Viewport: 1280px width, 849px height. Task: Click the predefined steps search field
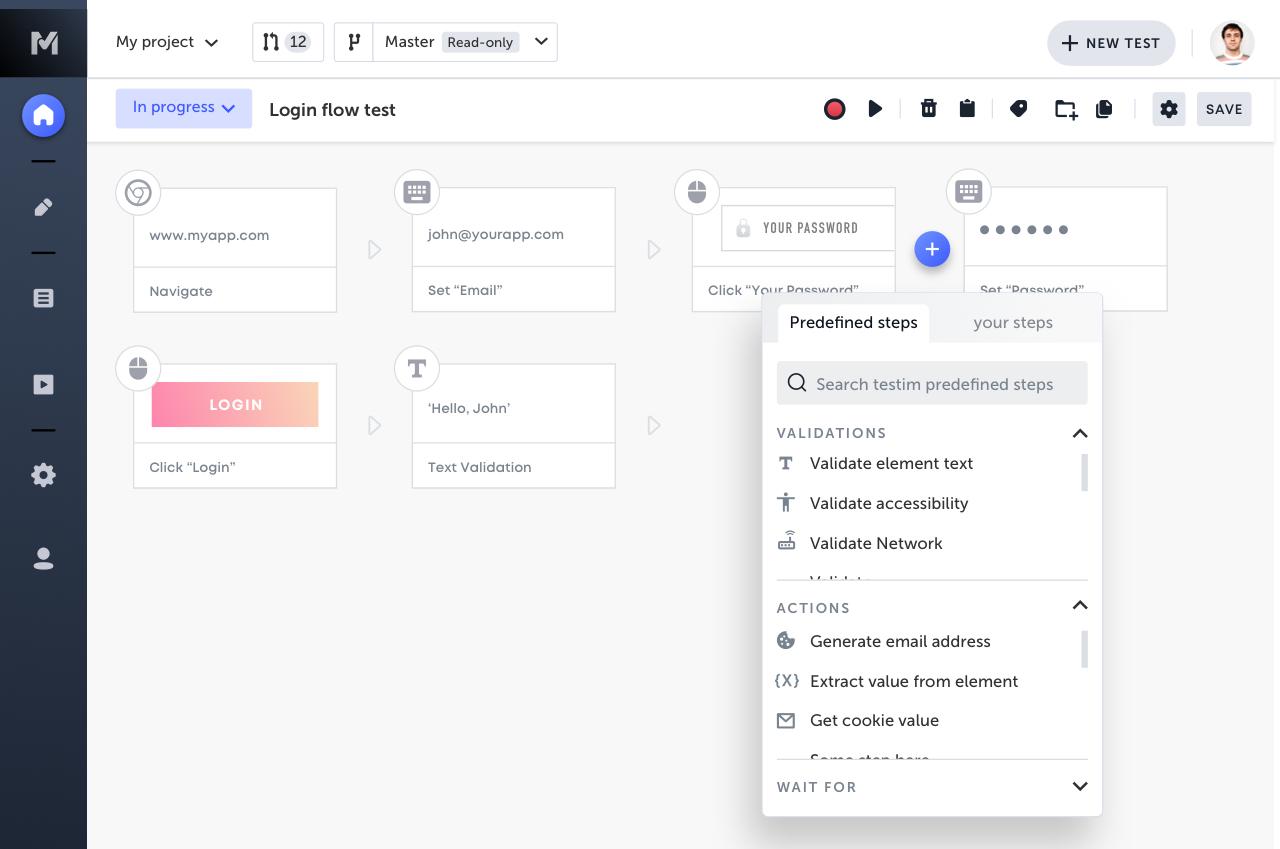tap(932, 383)
